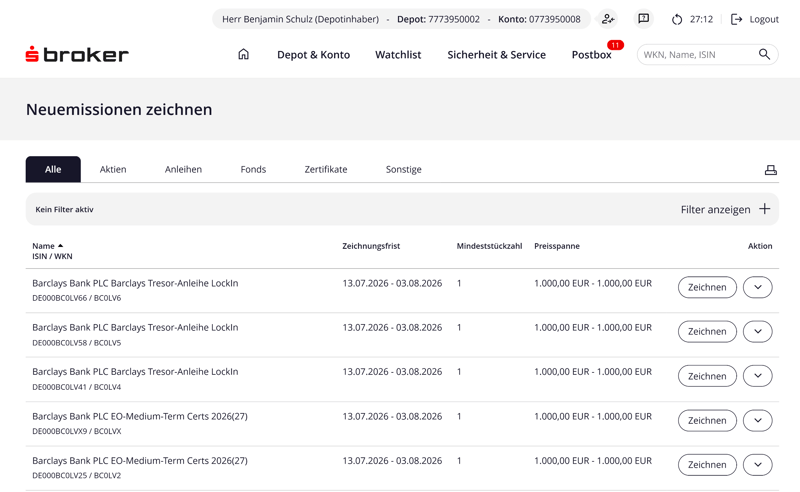800x492 pixels.
Task: Open Barclays Tresor-Anleihe LockIn with WKN BC0LV5
Action: [135, 328]
